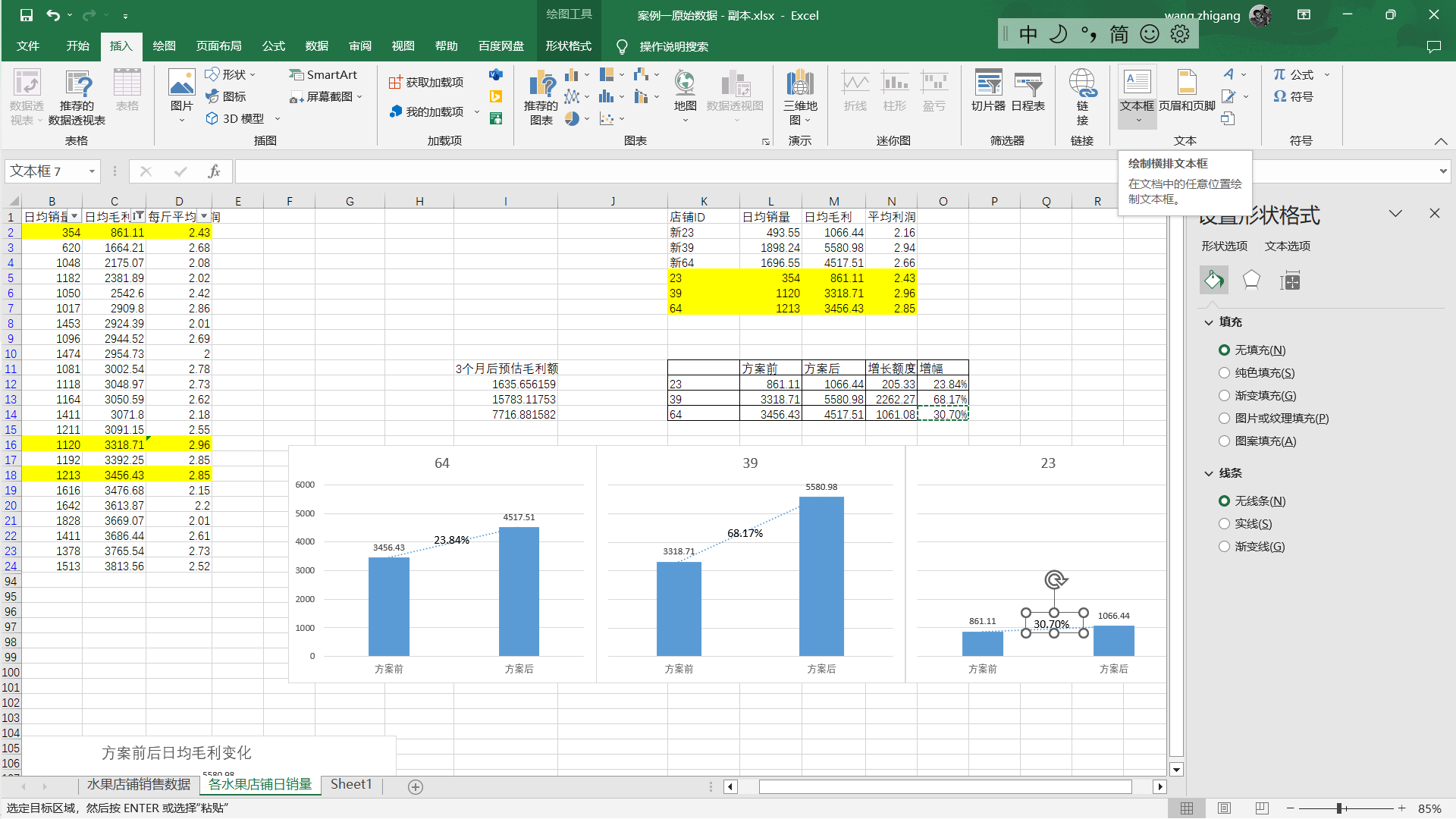This screenshot has width=1456, height=819.
Task: Select Pattern fill (图案填充) option
Action: point(1257,441)
